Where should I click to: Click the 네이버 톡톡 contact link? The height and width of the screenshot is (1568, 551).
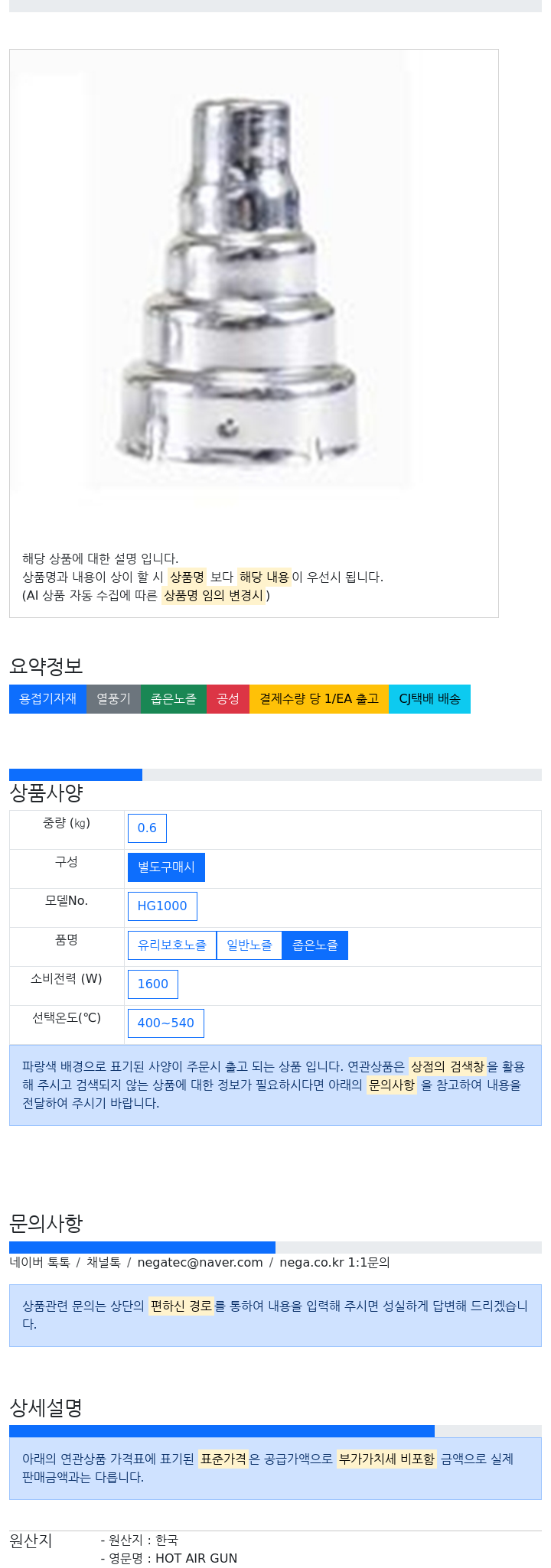tap(40, 1263)
